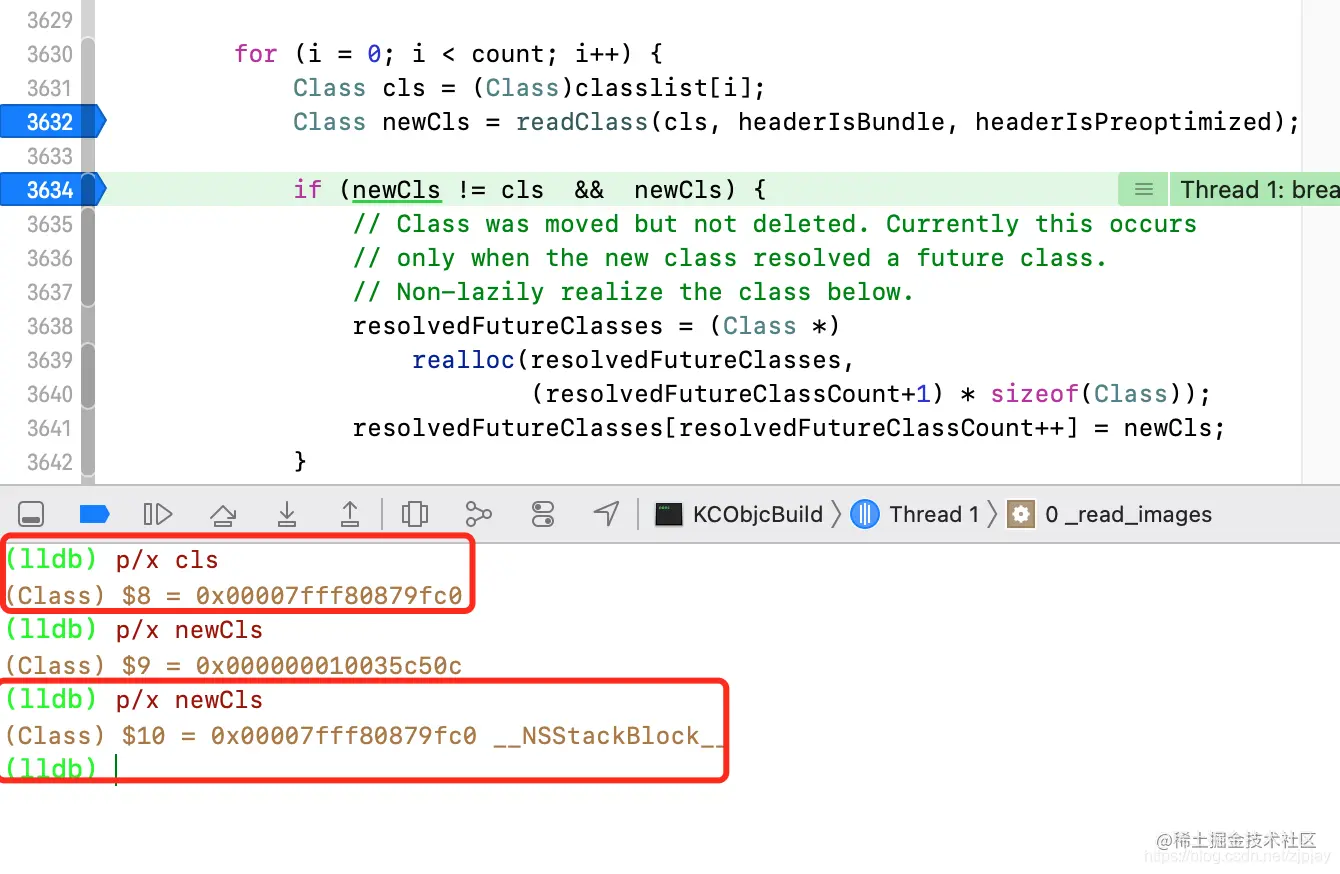
Task: Open the Debug View Hierarchy tool
Action: 415,514
